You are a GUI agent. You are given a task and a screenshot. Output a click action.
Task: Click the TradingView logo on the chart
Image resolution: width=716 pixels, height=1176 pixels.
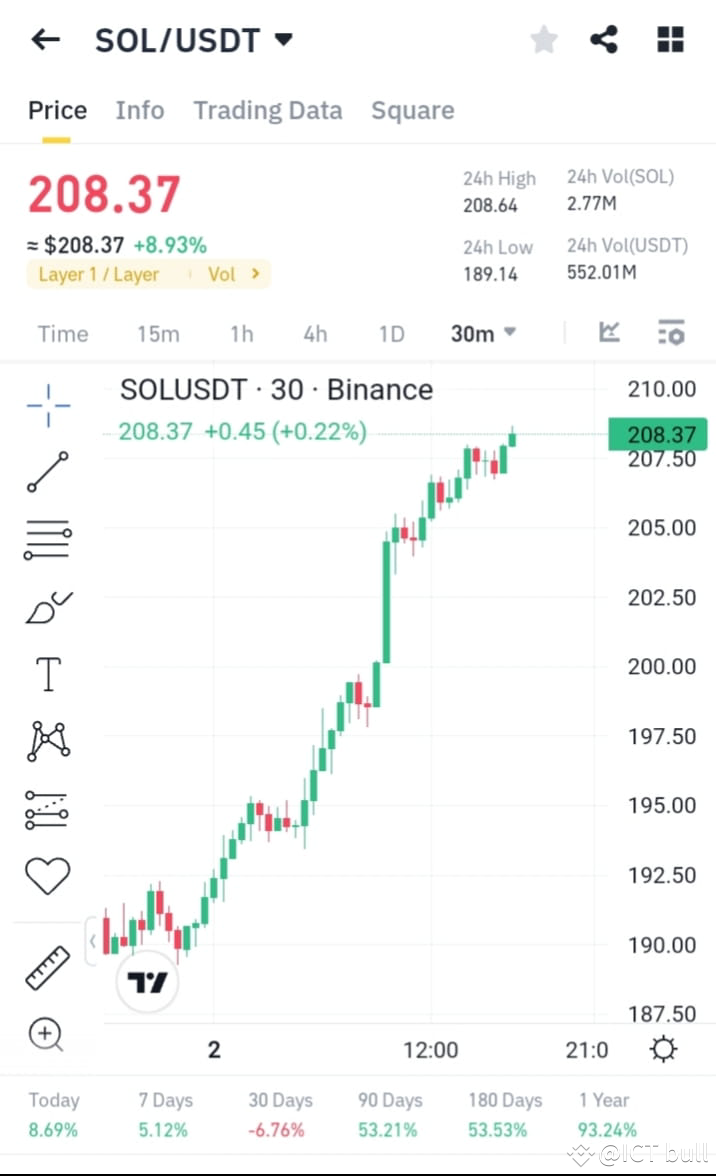click(x=147, y=983)
